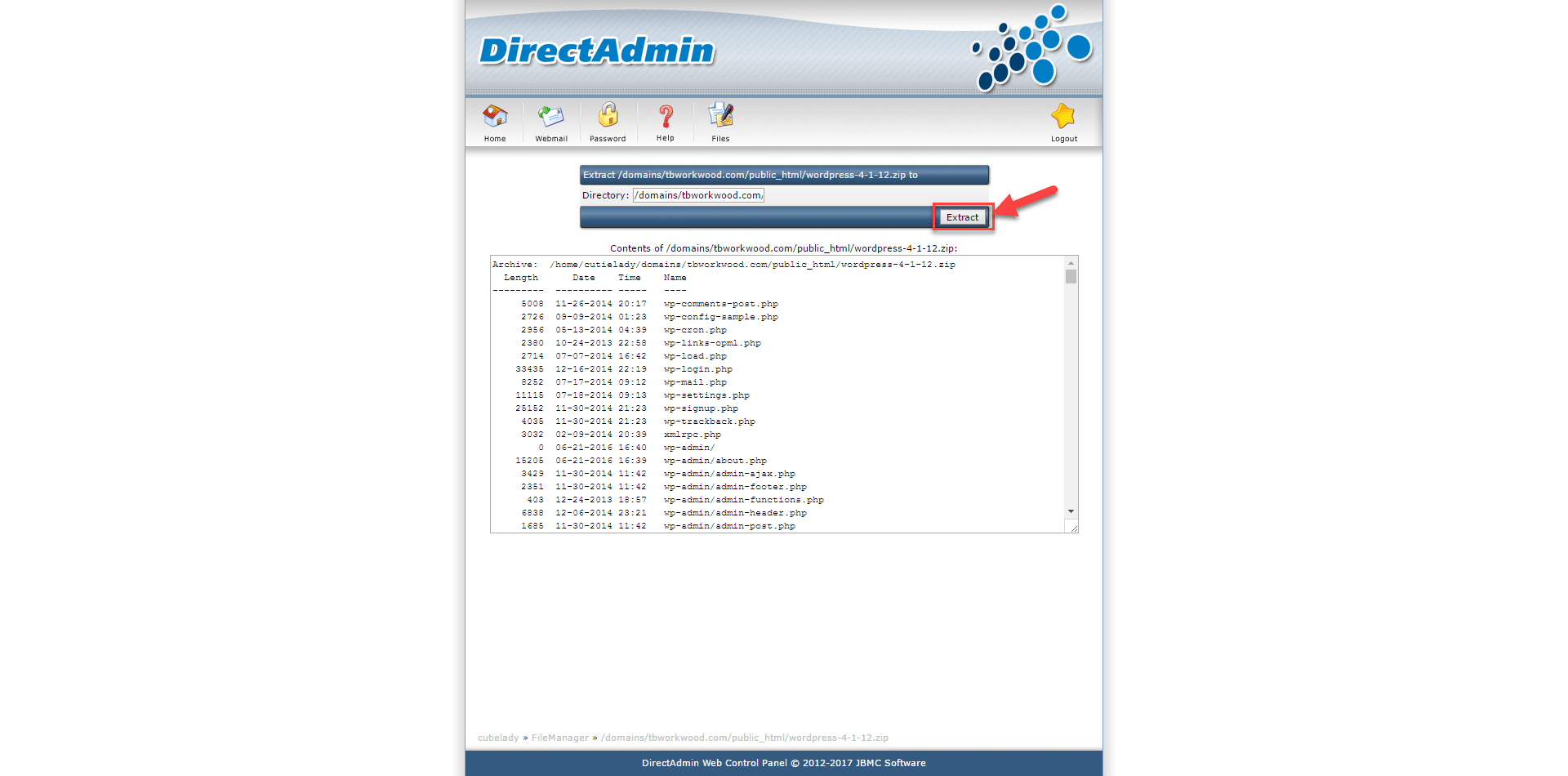Click the Length column header
Image resolution: width=1568 pixels, height=776 pixels.
(x=521, y=278)
